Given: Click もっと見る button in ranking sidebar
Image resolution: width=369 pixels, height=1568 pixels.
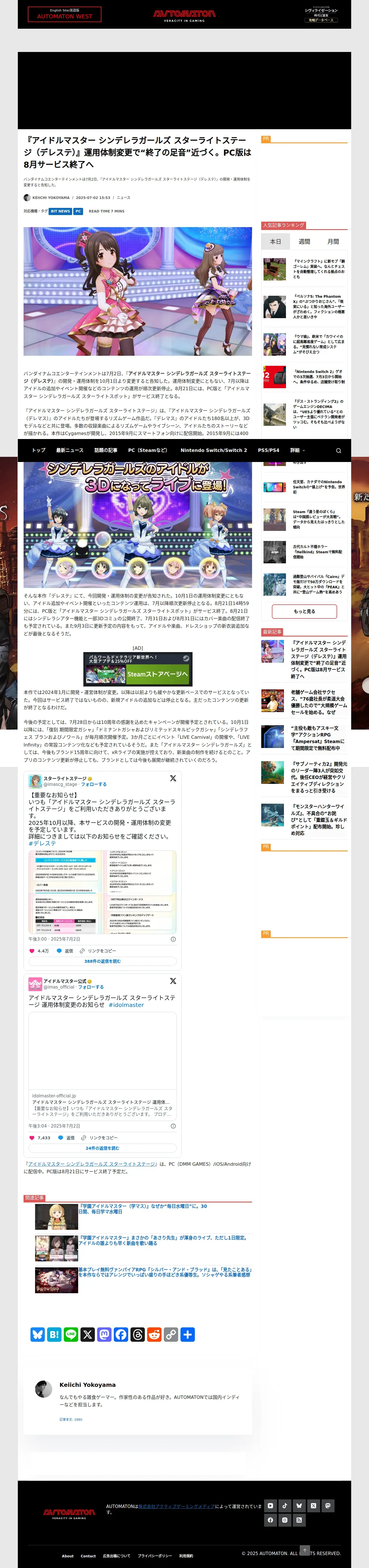Looking at the screenshot, I should pyautogui.click(x=304, y=611).
